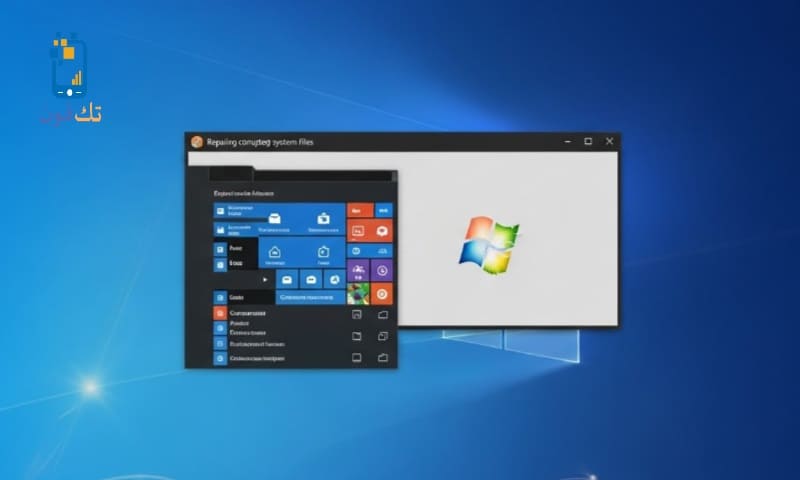The image size is (800, 480).
Task: Click the floppy disk save icon
Action: 357,315
